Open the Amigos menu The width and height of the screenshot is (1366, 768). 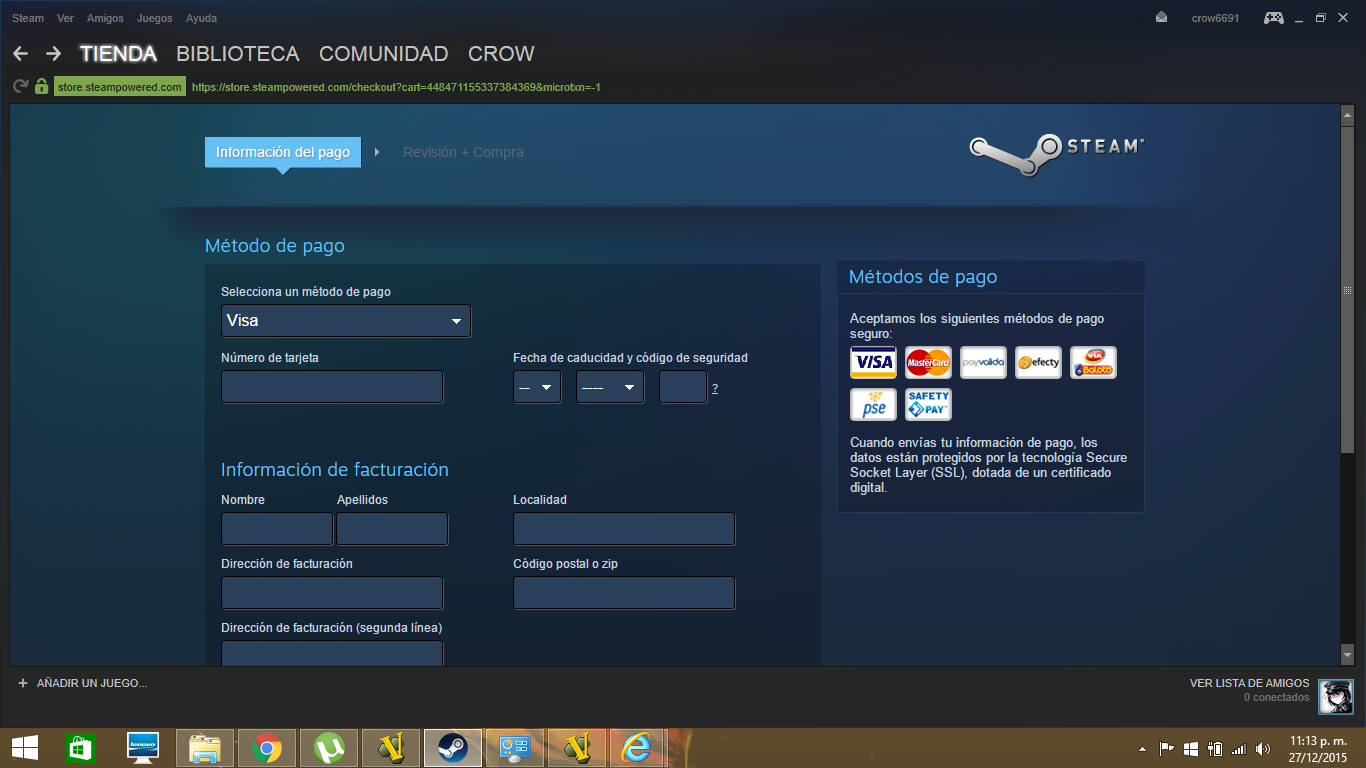click(105, 18)
